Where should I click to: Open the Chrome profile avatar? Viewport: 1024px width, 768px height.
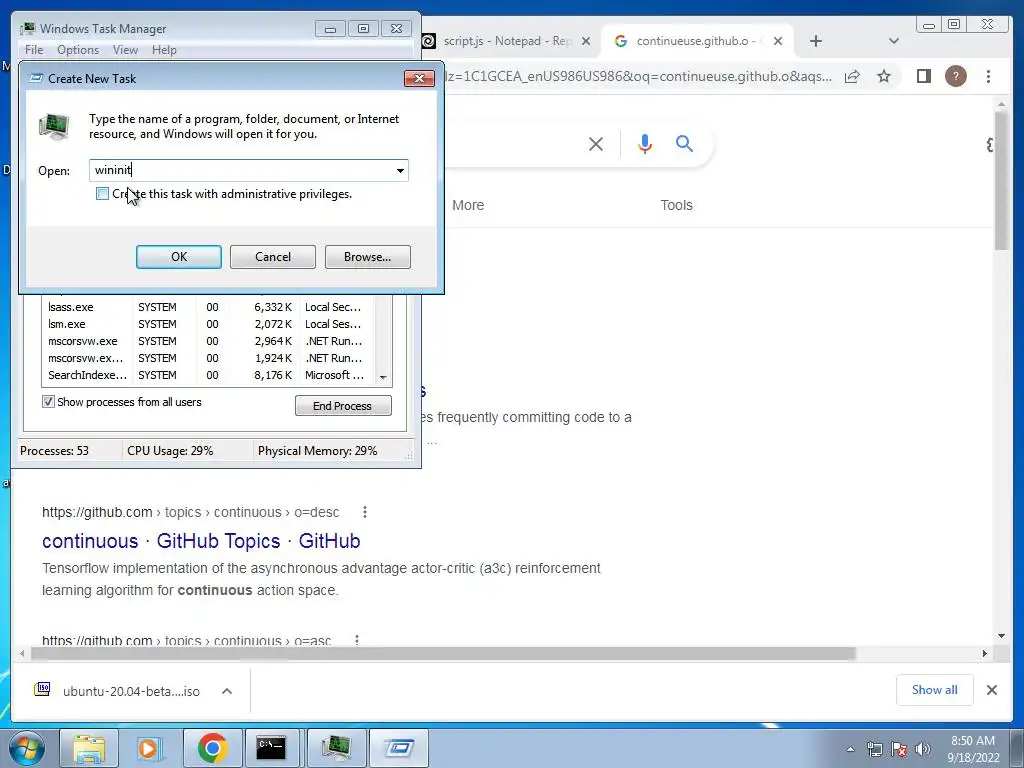click(x=955, y=76)
